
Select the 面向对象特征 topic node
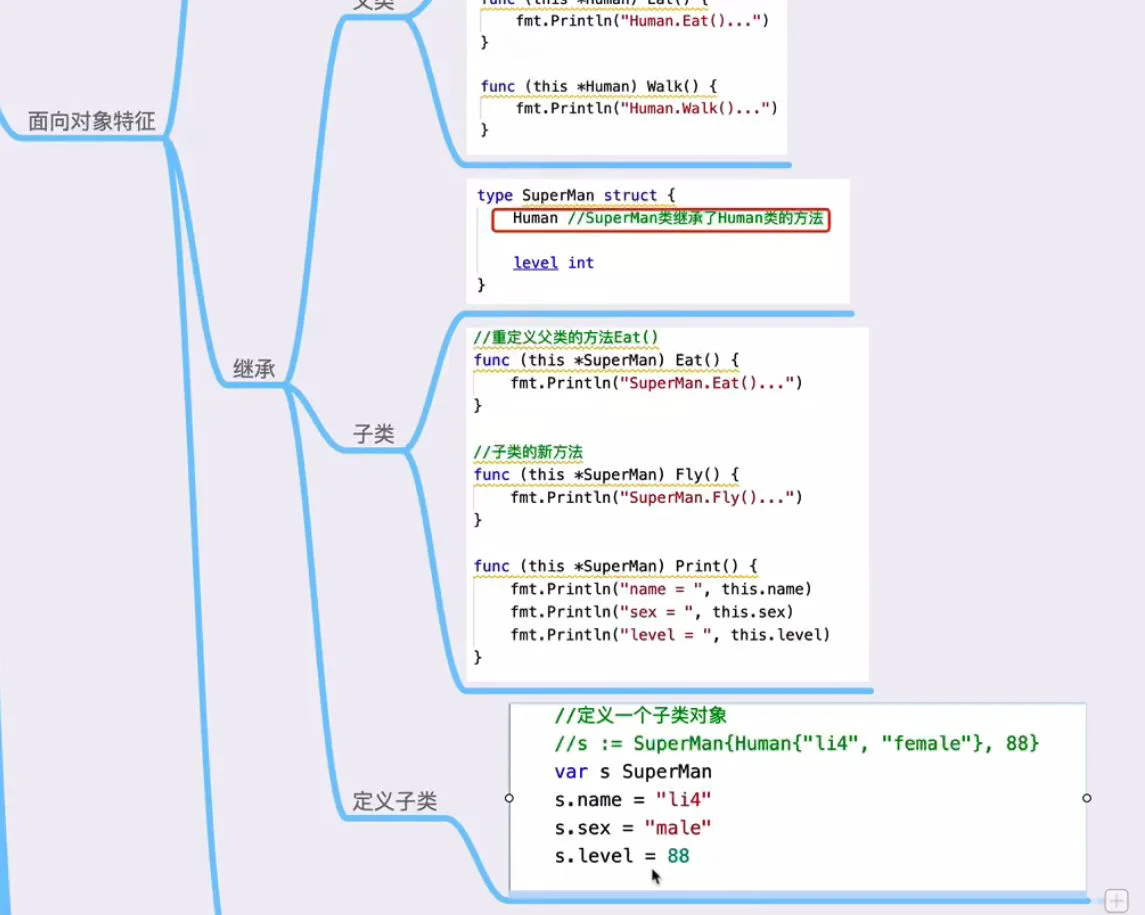[x=92, y=122]
